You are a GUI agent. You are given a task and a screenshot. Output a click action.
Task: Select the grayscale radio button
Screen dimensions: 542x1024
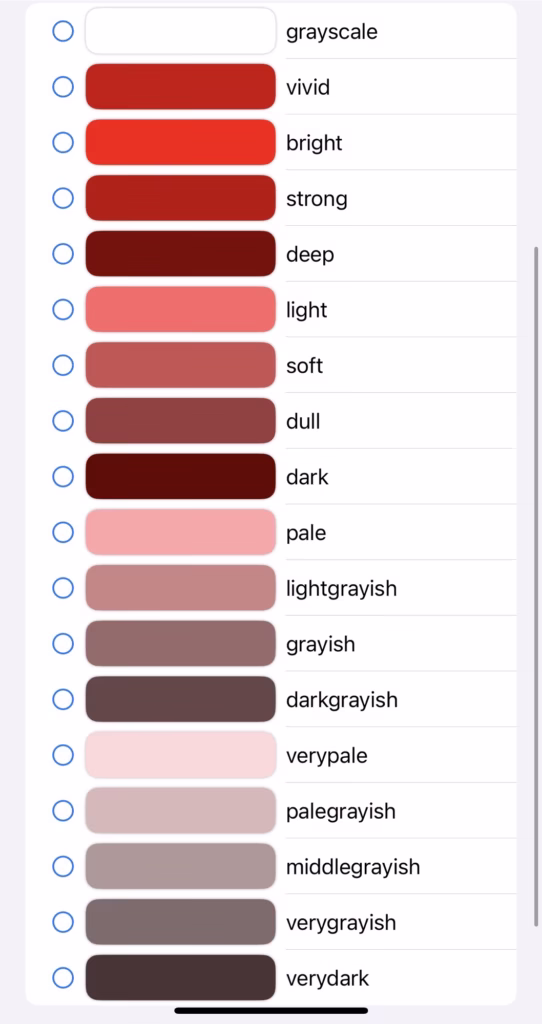tap(63, 31)
